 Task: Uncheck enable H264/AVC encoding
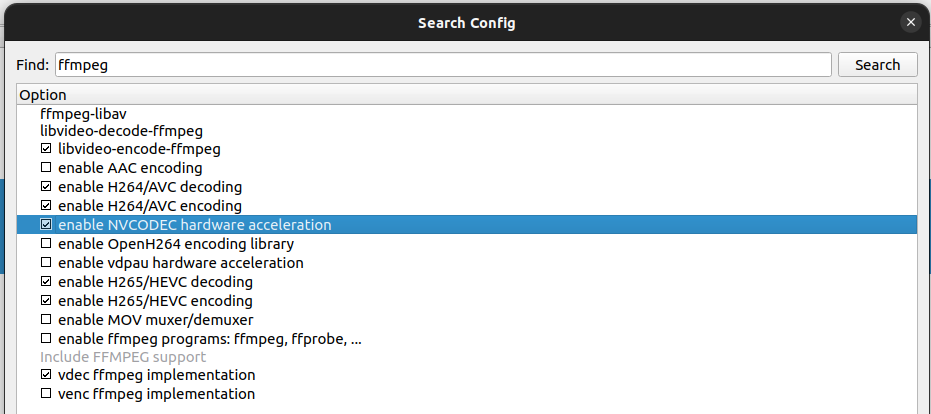point(46,206)
